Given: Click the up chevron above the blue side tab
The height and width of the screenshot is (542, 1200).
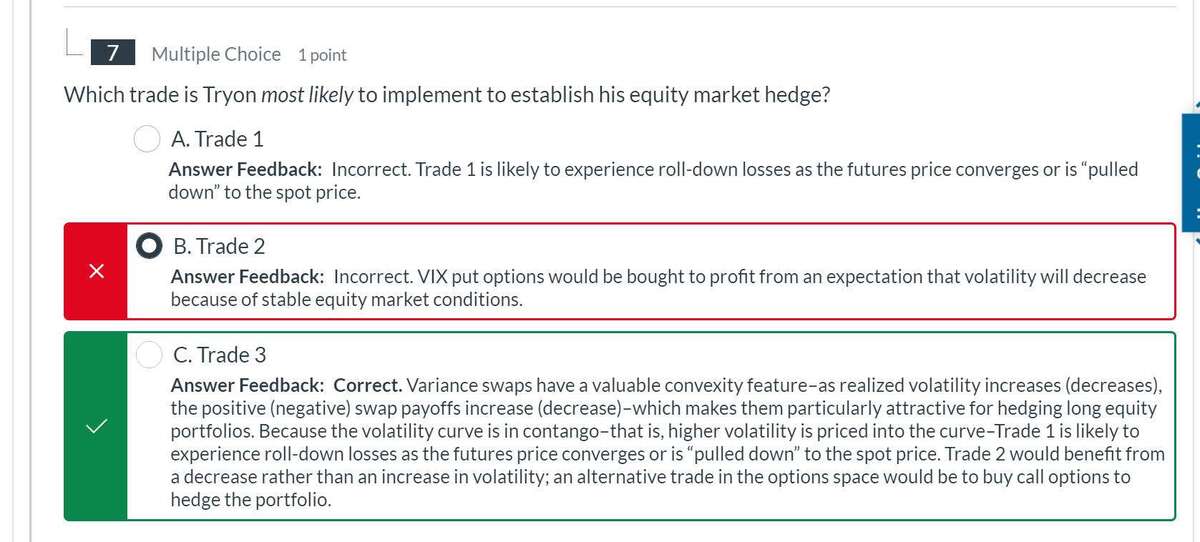Looking at the screenshot, I should click(1194, 106).
